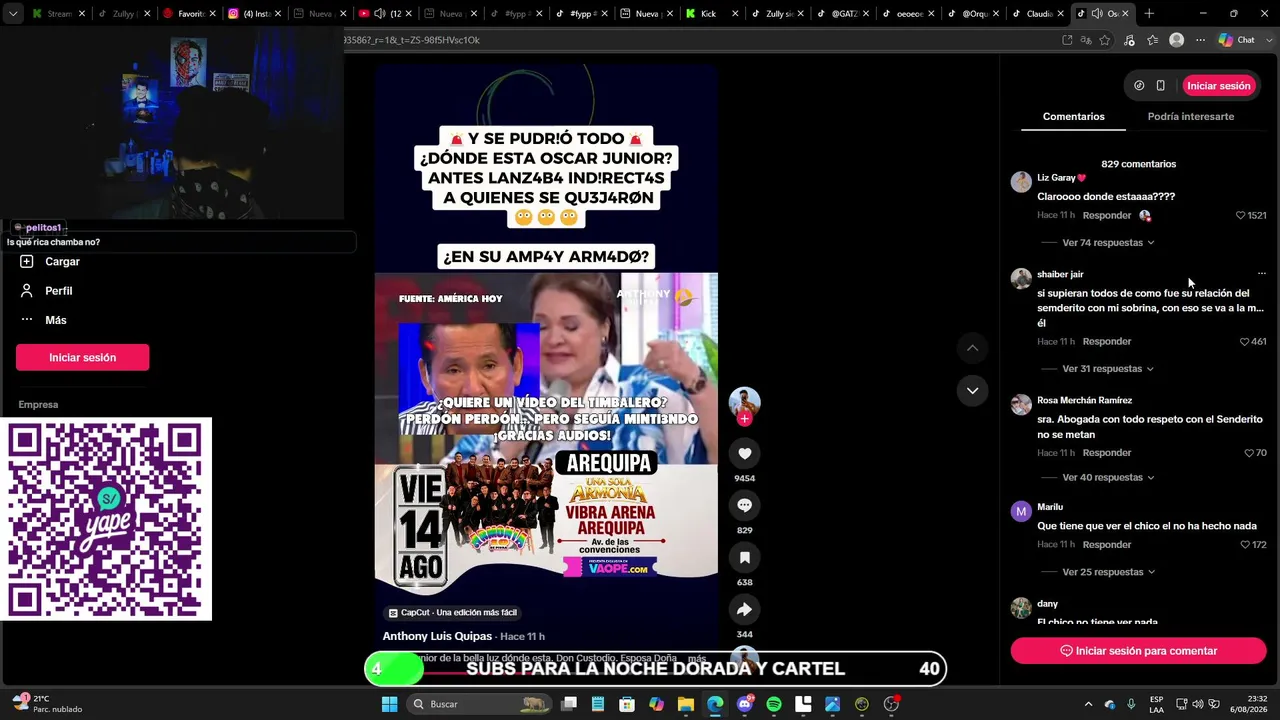
Task: Switch to the Podría interesarte tab
Action: tap(1190, 117)
